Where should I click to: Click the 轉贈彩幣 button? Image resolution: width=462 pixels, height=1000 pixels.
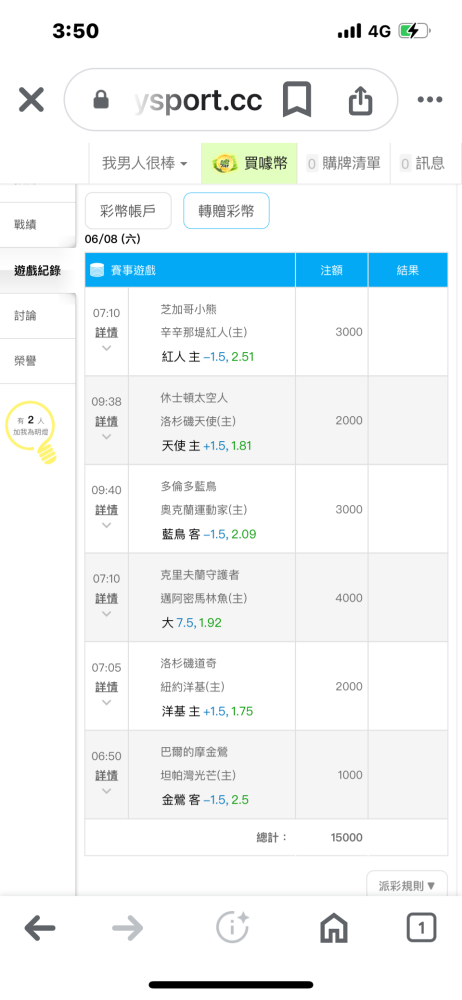tap(227, 210)
